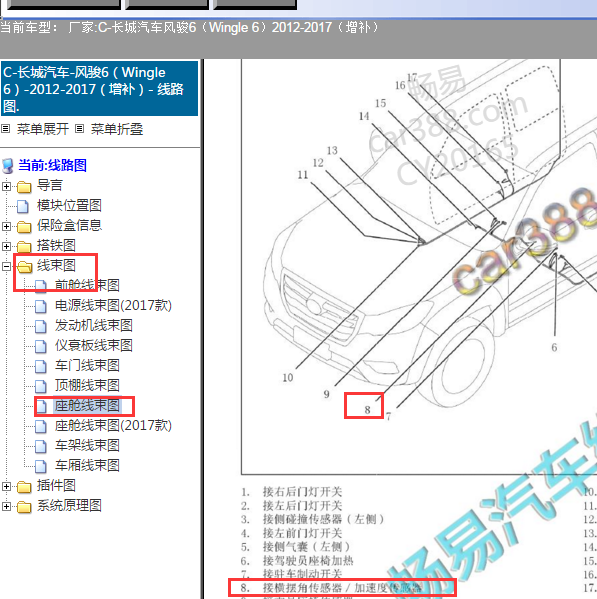Open the 搭铁图 folder
Screen dimensions: 597x599
56,245
